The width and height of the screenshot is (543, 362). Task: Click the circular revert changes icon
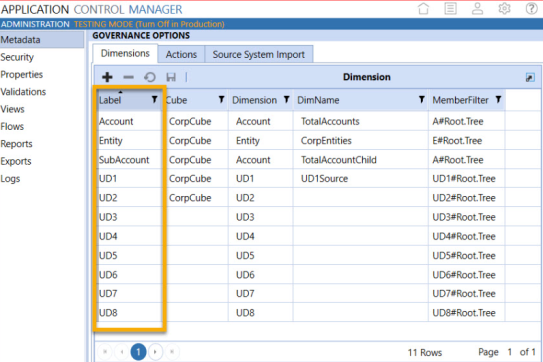point(150,77)
